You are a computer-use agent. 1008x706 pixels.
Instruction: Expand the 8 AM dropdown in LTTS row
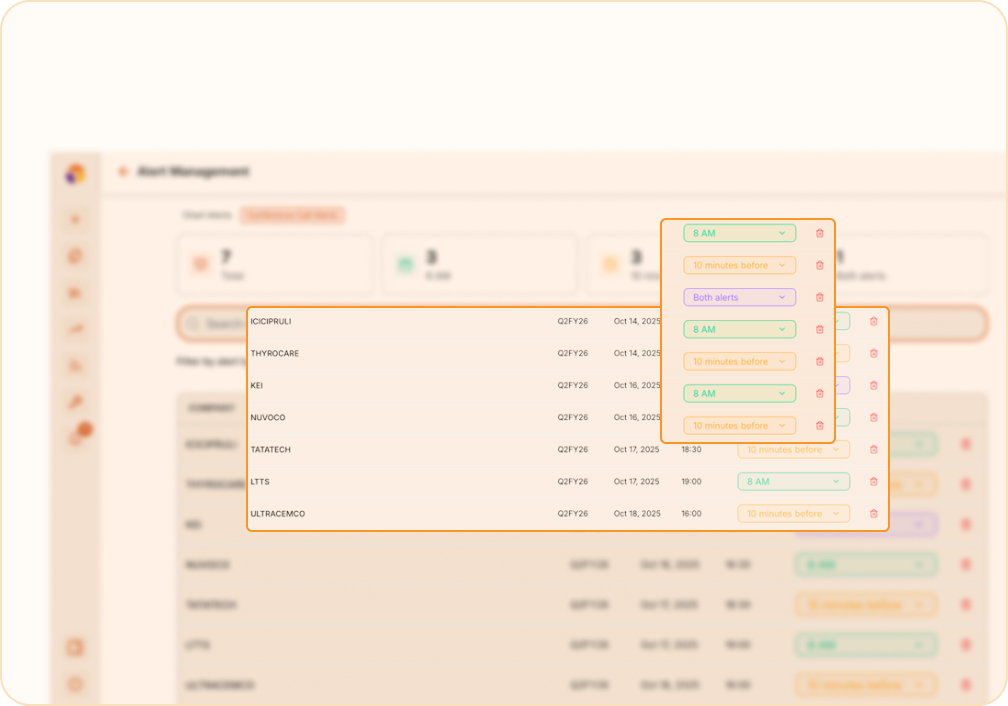(793, 481)
